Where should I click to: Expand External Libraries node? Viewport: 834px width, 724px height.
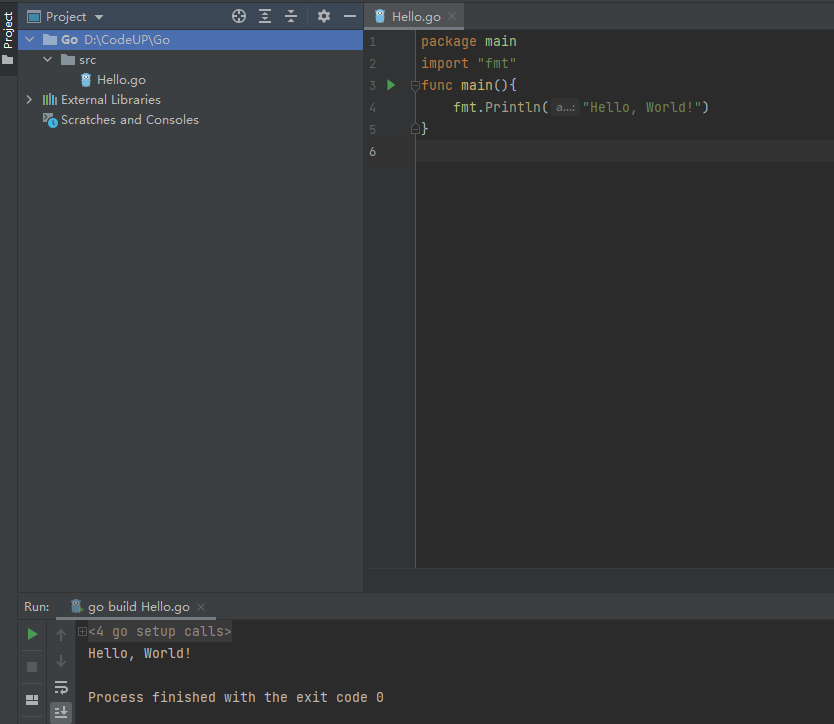(x=29, y=100)
